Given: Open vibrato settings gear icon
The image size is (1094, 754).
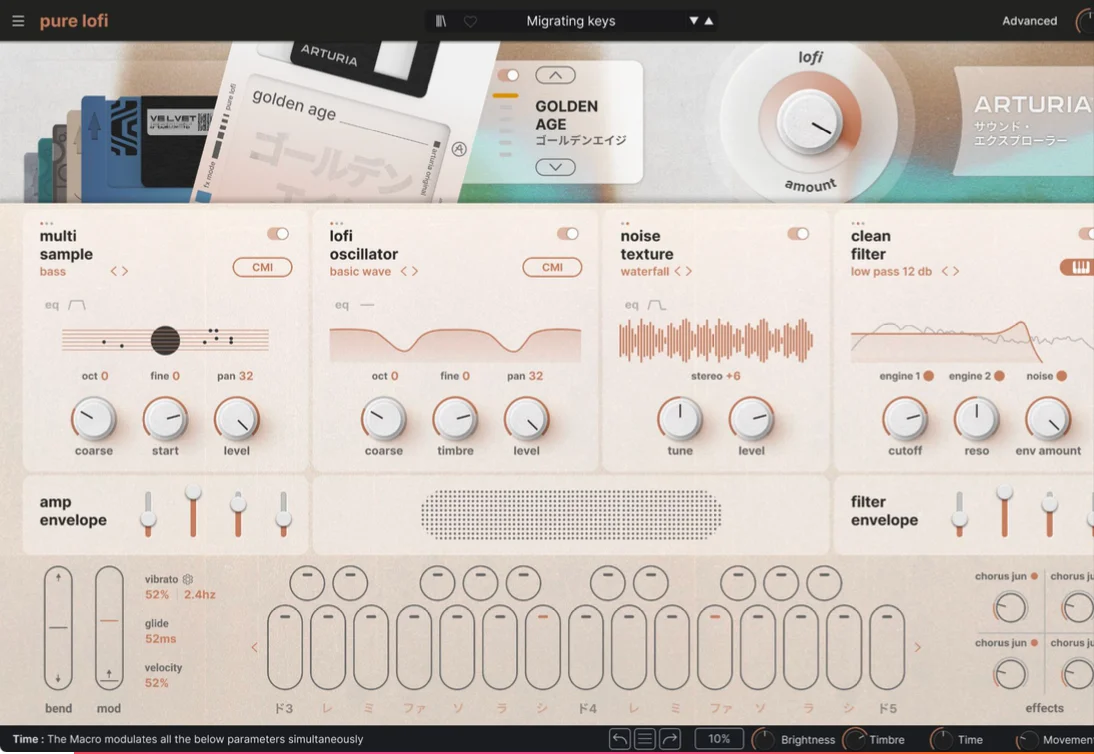Looking at the screenshot, I should pos(188,579).
